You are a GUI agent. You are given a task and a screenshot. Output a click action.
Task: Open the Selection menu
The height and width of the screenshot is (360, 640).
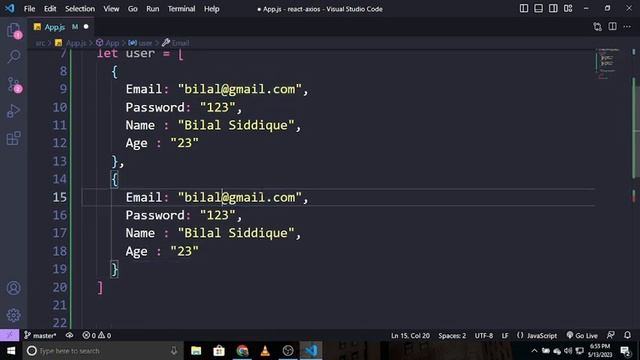click(x=80, y=9)
